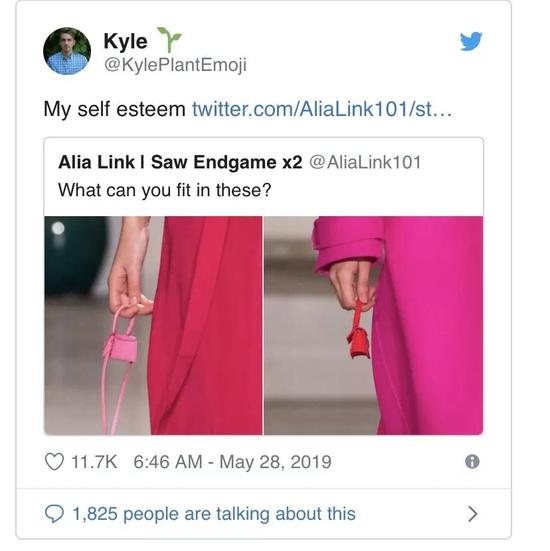Open the twitter.com/AliaLink101 link
Screen dimensions: 550x551
click(322, 109)
